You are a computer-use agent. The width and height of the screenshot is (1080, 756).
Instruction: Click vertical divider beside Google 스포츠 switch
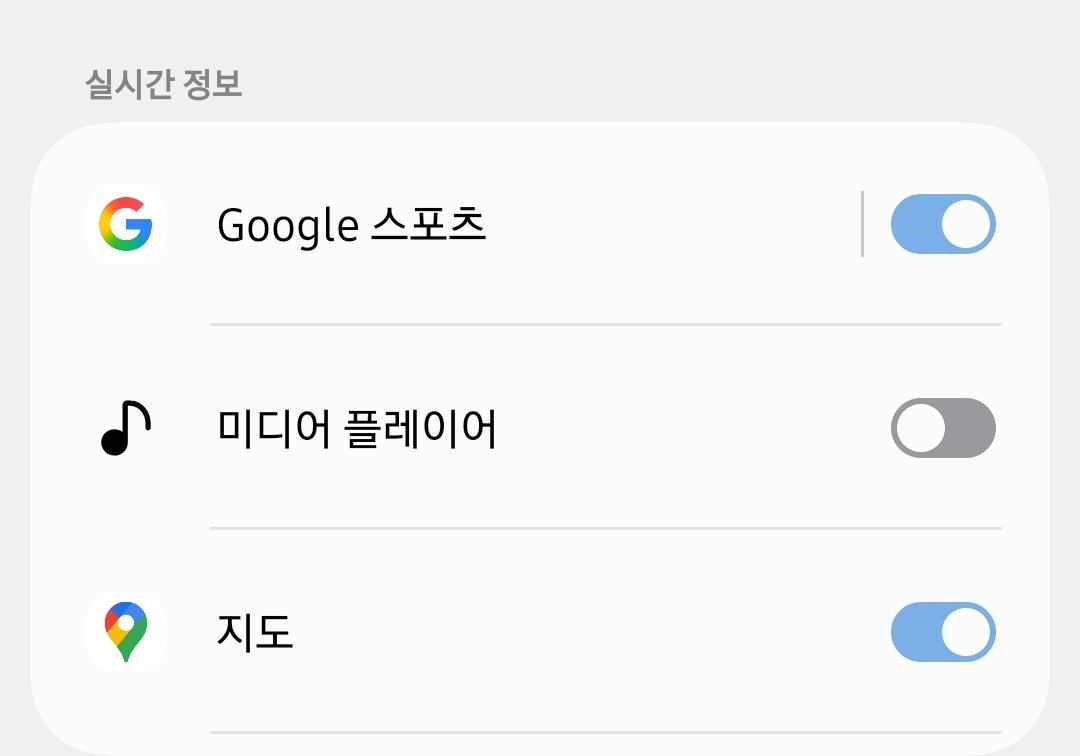tap(862, 224)
